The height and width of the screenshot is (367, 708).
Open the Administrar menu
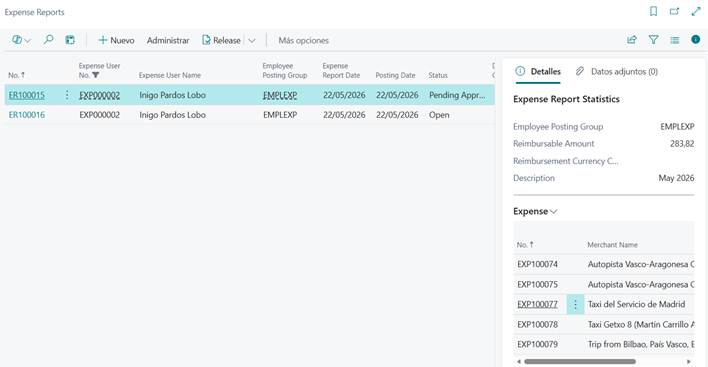168,40
